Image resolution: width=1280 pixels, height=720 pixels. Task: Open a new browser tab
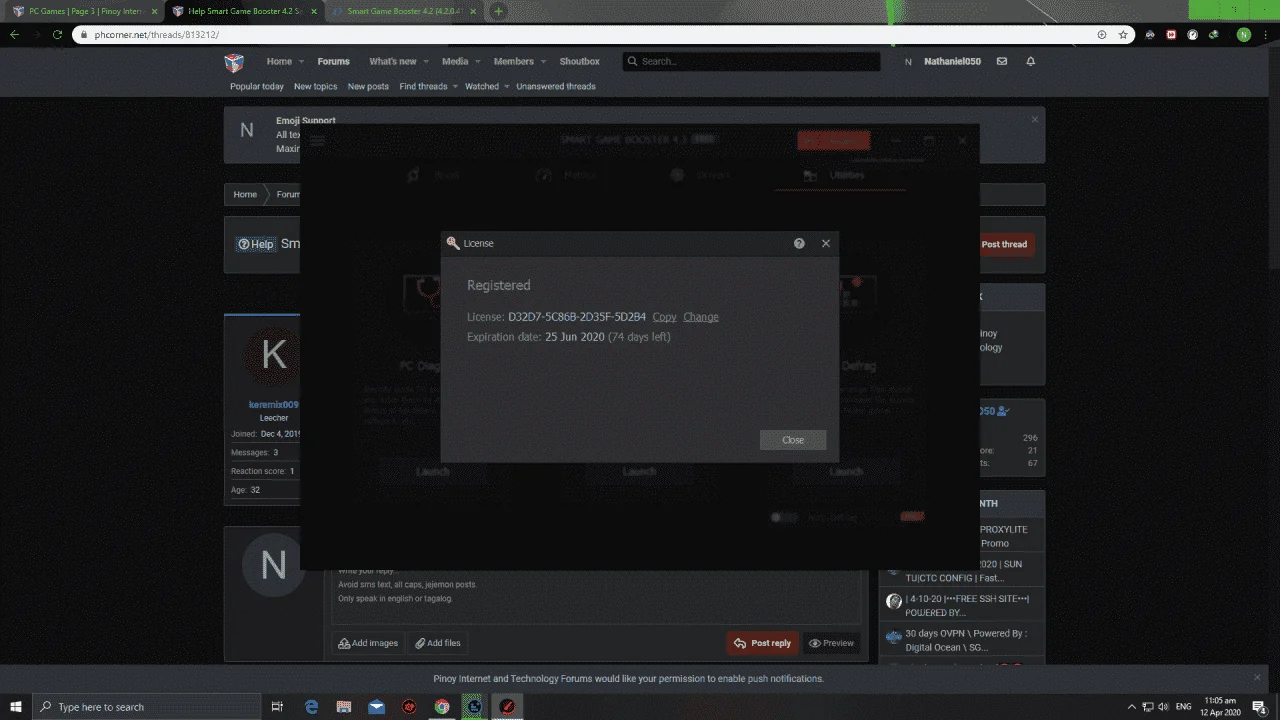coord(498,11)
